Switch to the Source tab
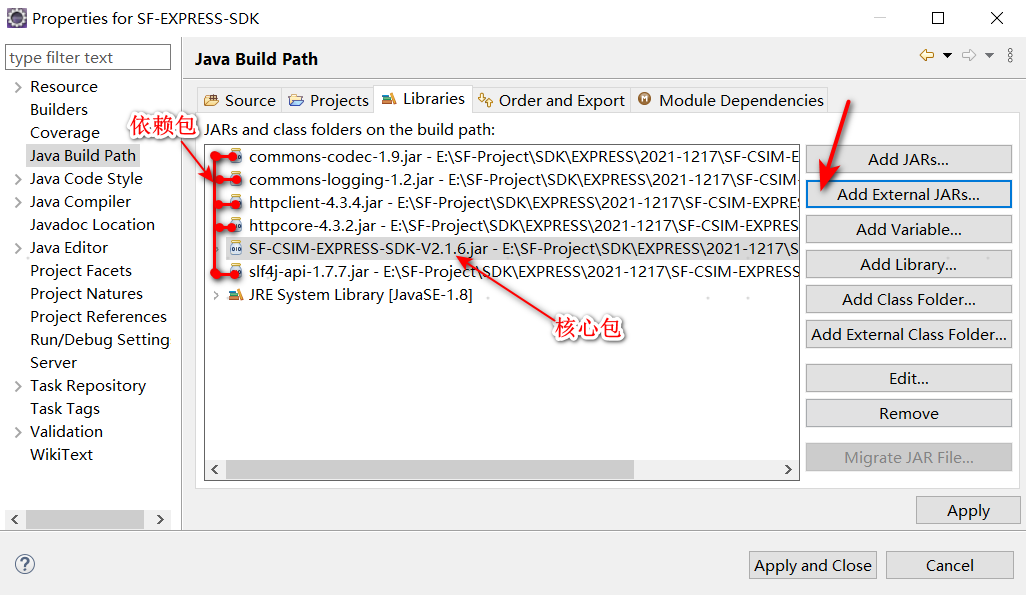This screenshot has height=595, width=1026. (240, 100)
